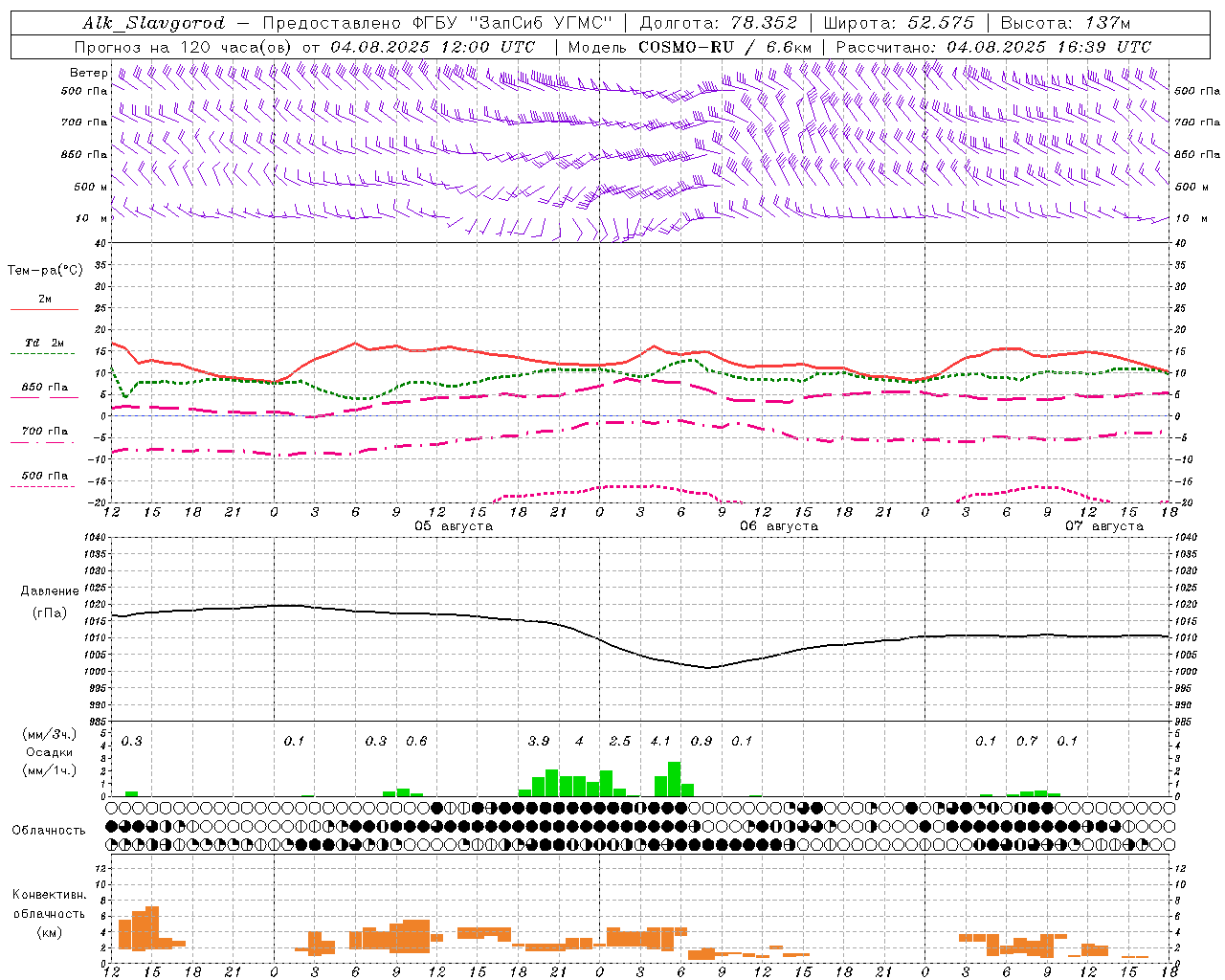Click the (мм/3ч.) precipitation unit label

click(50, 734)
